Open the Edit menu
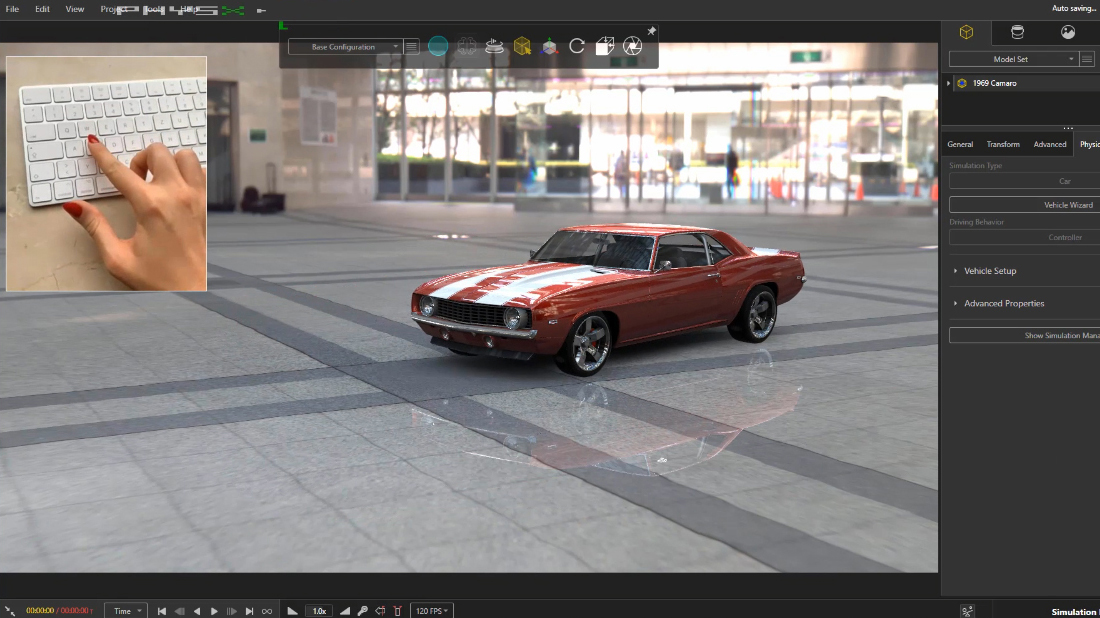This screenshot has height=618, width=1100. point(42,9)
